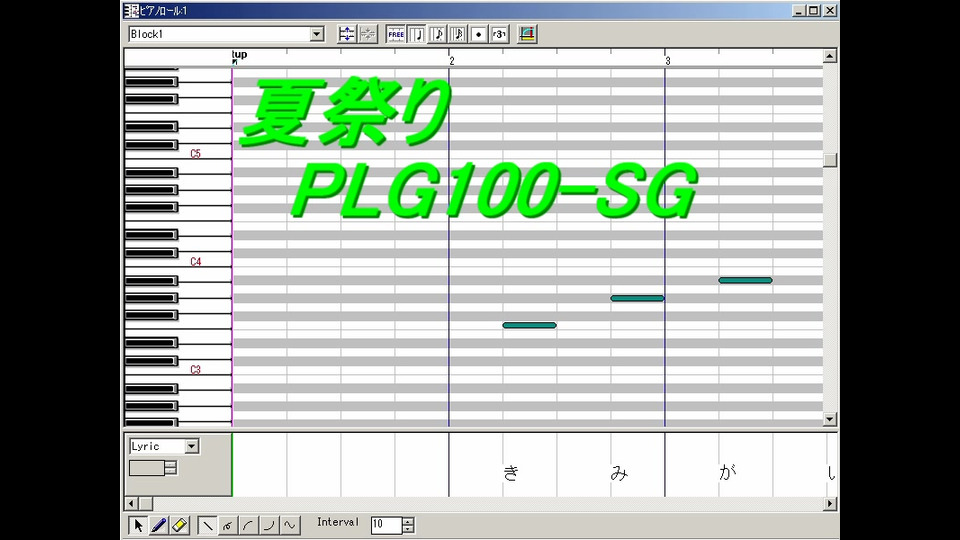This screenshot has height=540, width=960.
Task: Open the Lyric parameter dropdown
Action: [x=192, y=446]
